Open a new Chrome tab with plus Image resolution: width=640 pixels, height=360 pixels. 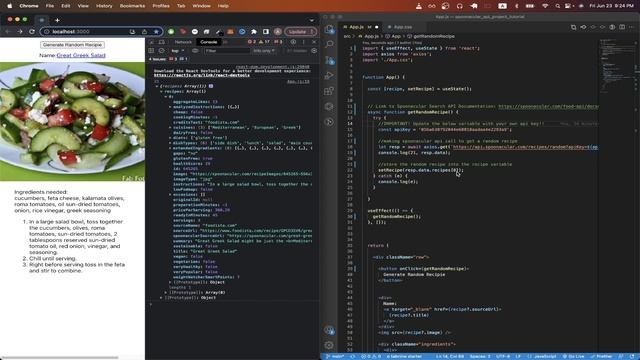point(57,20)
